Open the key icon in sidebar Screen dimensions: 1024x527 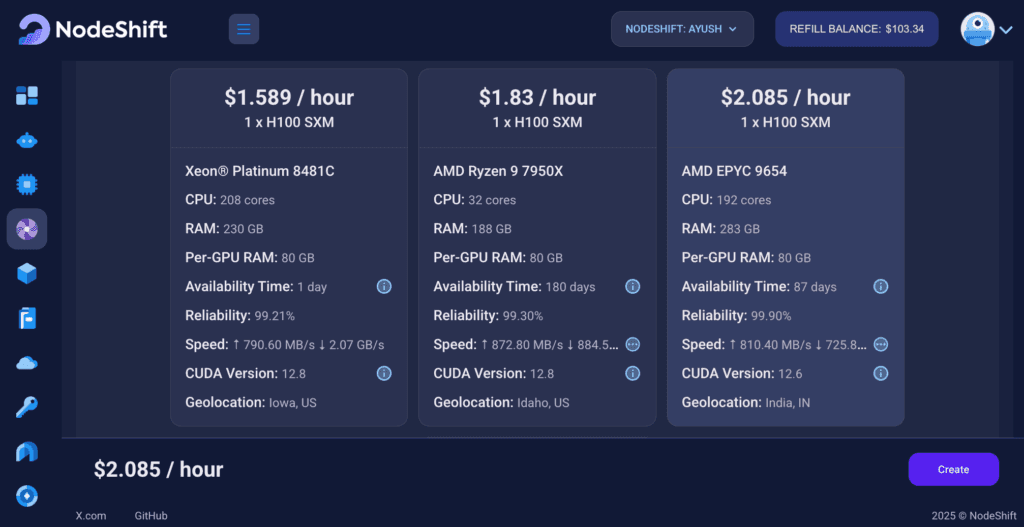tap(27, 407)
